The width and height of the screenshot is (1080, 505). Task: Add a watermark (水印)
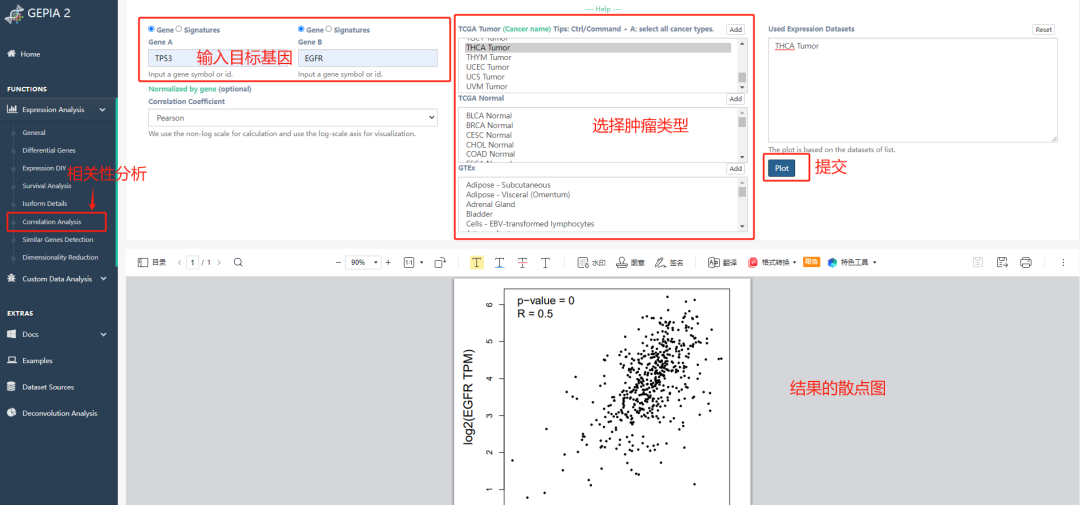click(x=592, y=262)
